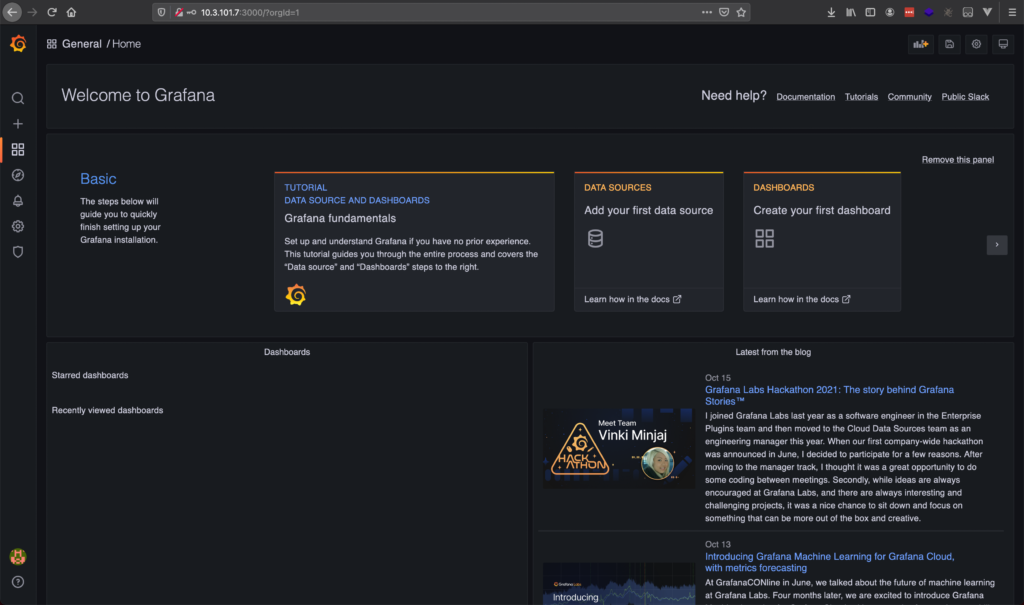
Task: Click the Vue devtools extension icon
Action: click(x=987, y=12)
